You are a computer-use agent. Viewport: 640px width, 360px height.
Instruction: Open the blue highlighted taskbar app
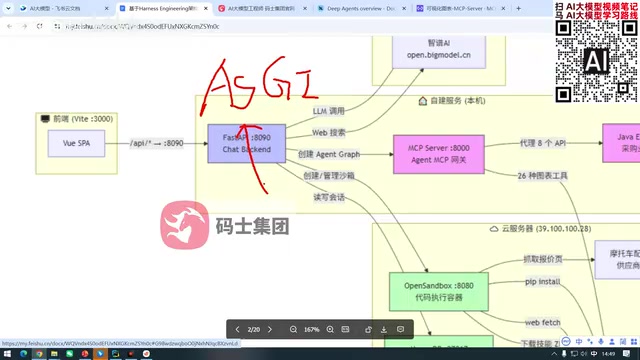(100, 353)
